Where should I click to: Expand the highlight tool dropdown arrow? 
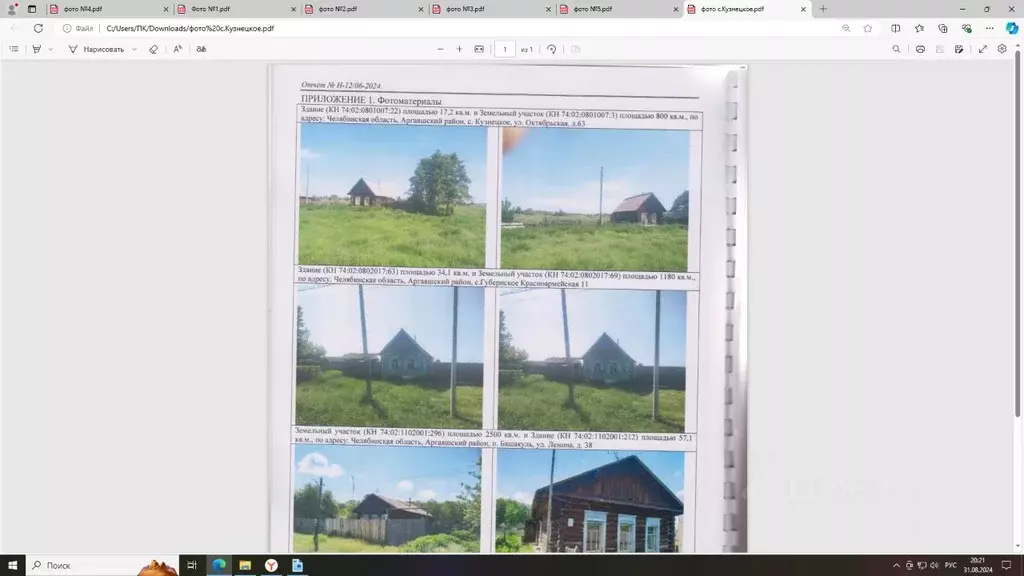click(51, 49)
